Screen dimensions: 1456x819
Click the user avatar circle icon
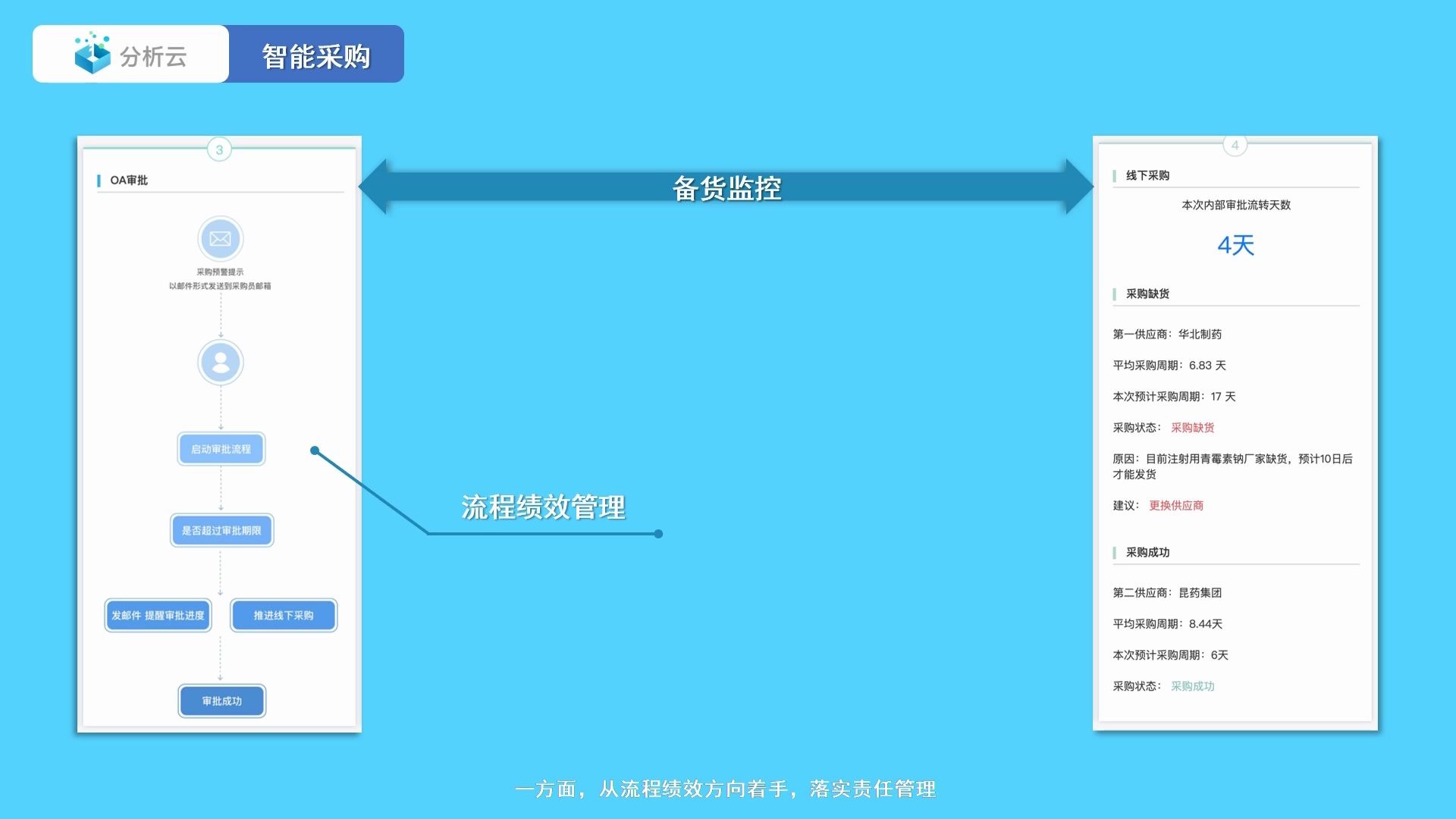pos(221,362)
